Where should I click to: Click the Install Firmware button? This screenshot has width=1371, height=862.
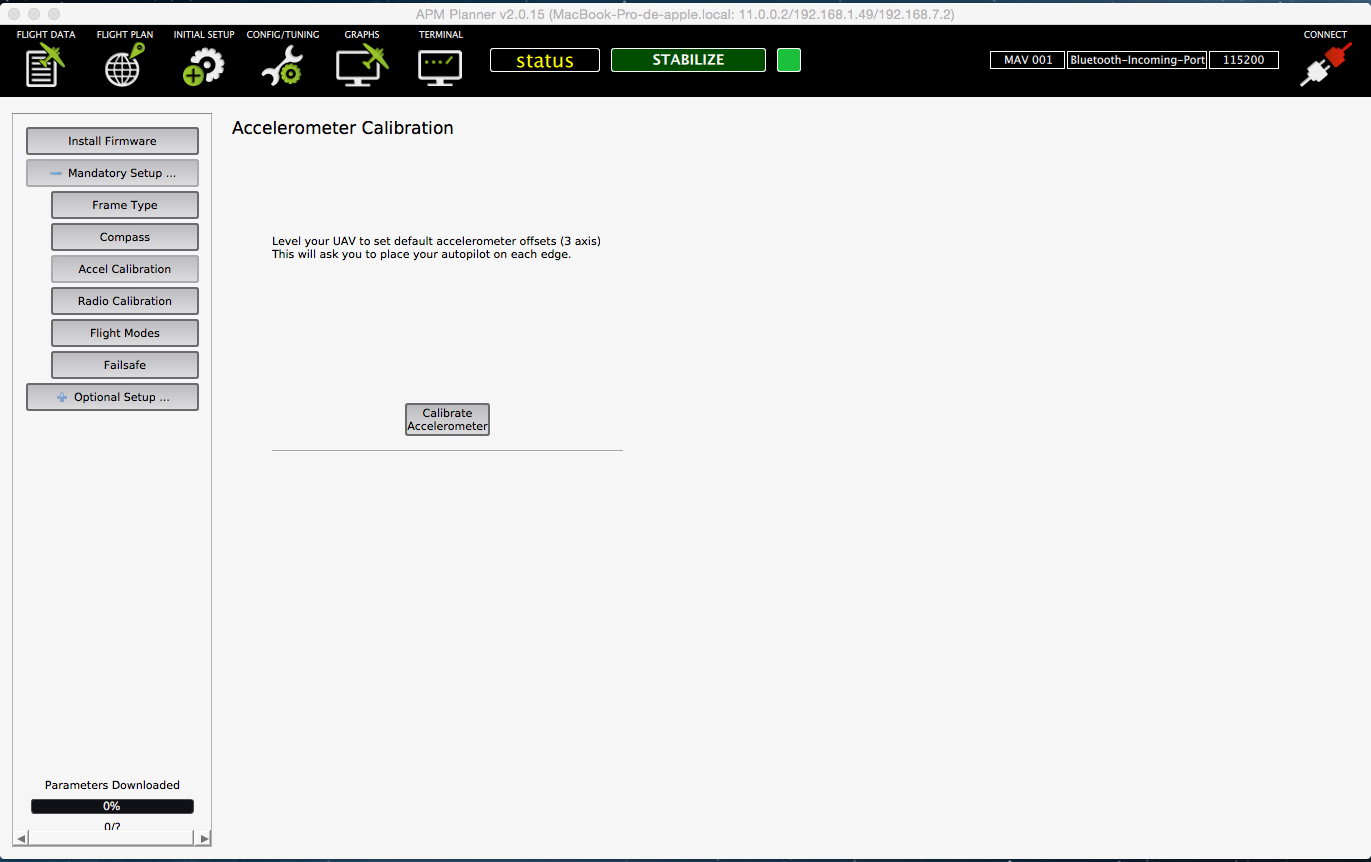click(x=112, y=141)
